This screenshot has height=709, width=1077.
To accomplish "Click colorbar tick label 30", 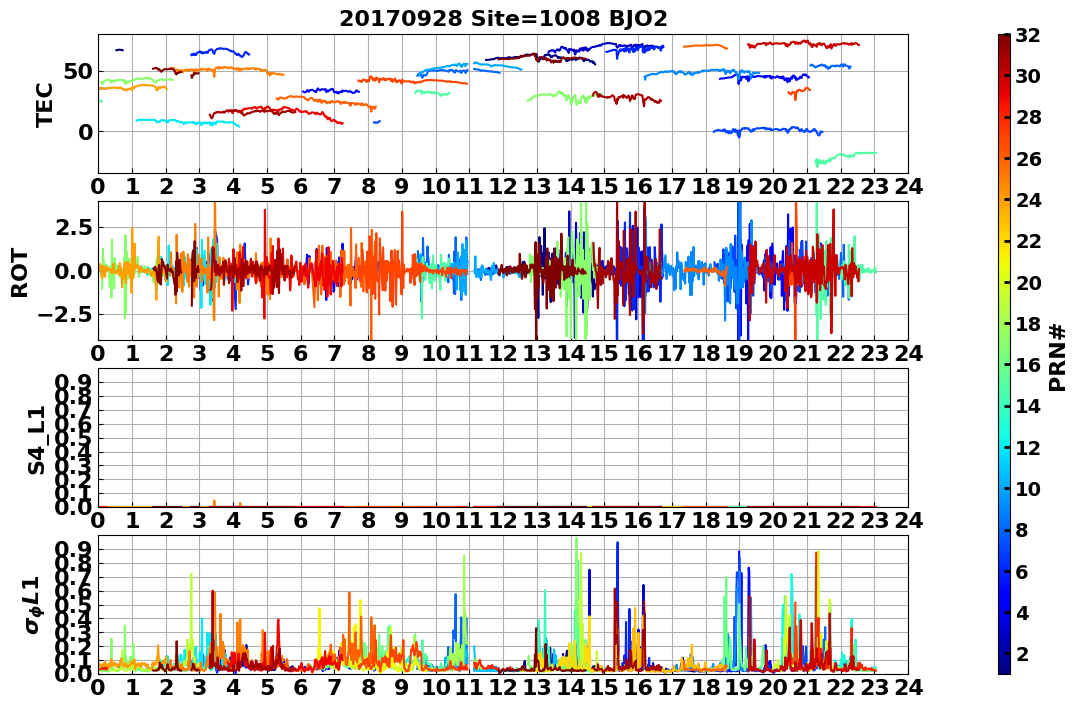I will click(x=1028, y=76).
